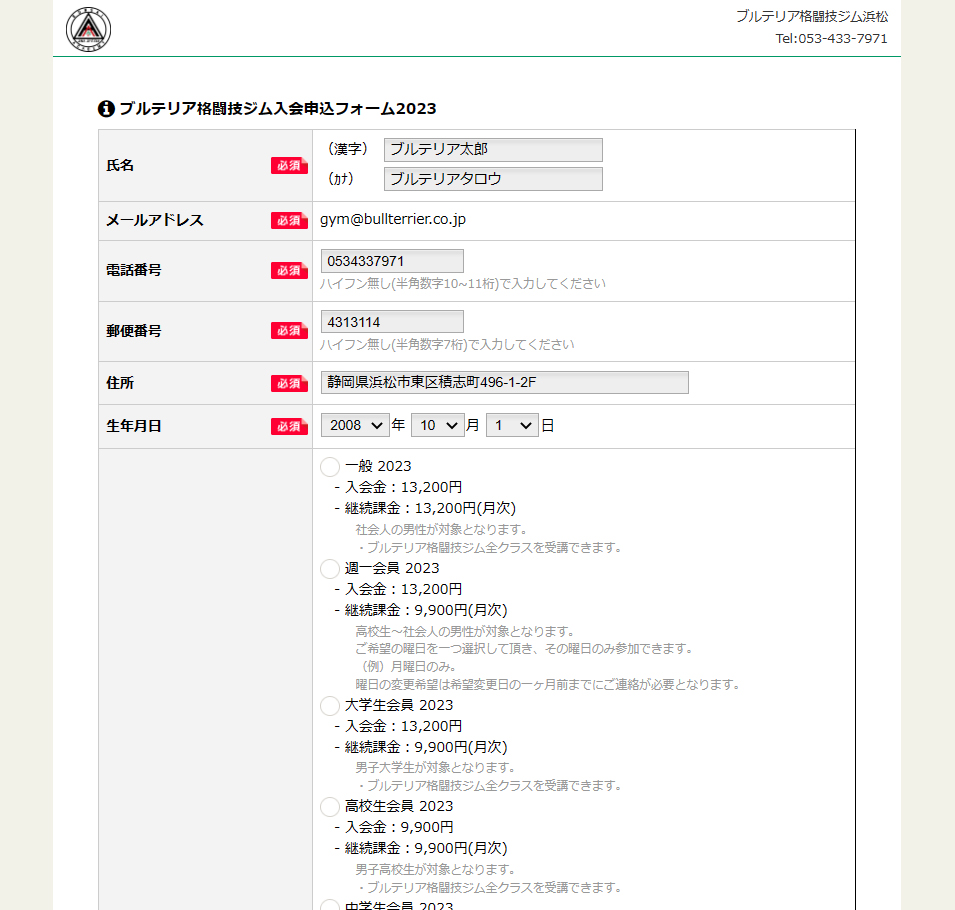Viewport: 955px width, 910px height.
Task: Click the 週一会員 2023 plan label text
Action: click(x=392, y=568)
